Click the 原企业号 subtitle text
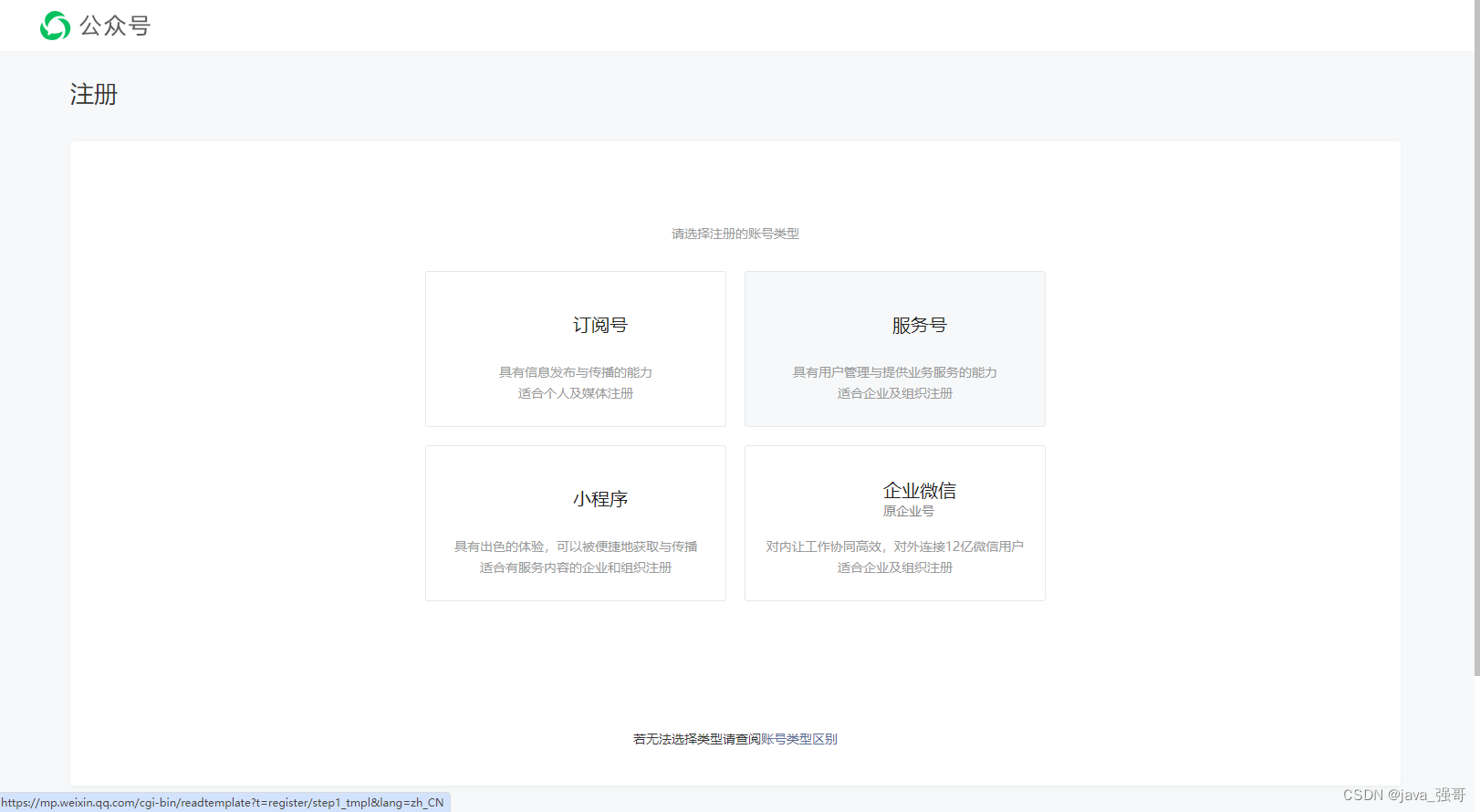The image size is (1480, 812). 909,511
